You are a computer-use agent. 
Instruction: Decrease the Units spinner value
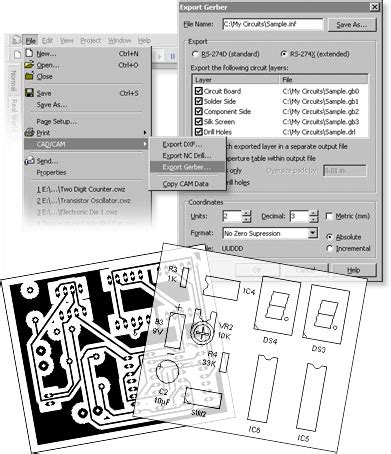click(x=246, y=219)
